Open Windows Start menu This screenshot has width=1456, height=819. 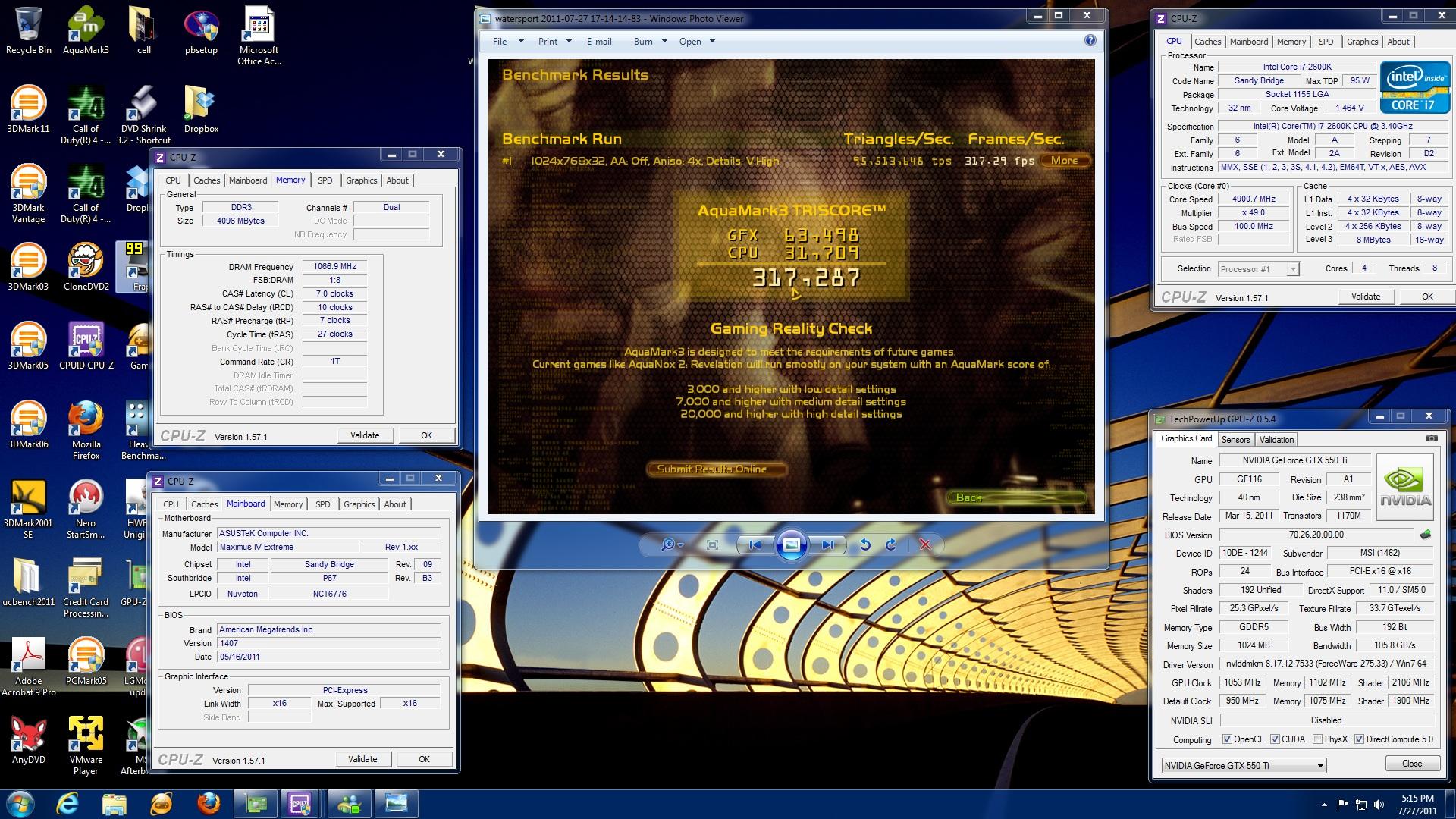click(21, 804)
